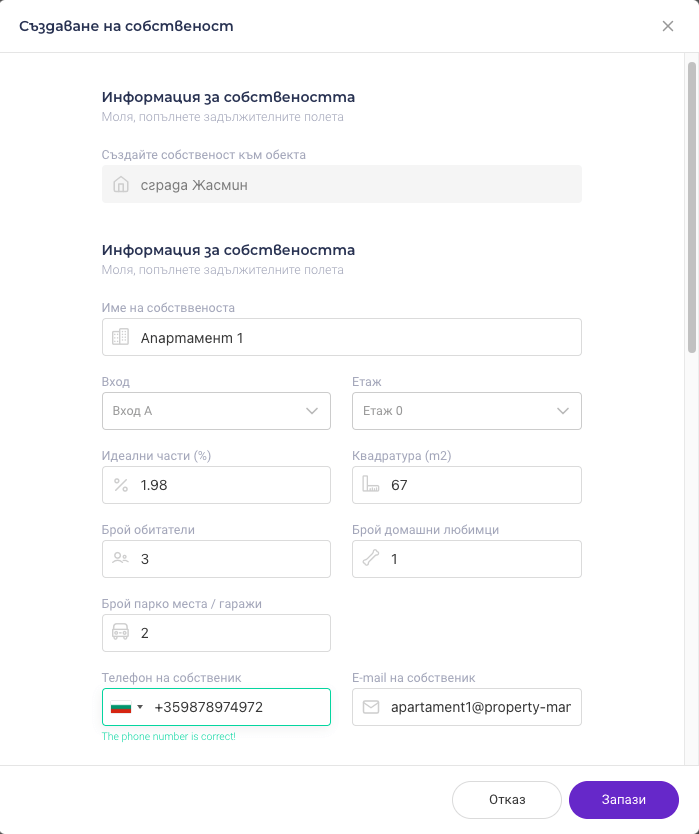Click the building icon beside Апартамент 1

coord(121,337)
